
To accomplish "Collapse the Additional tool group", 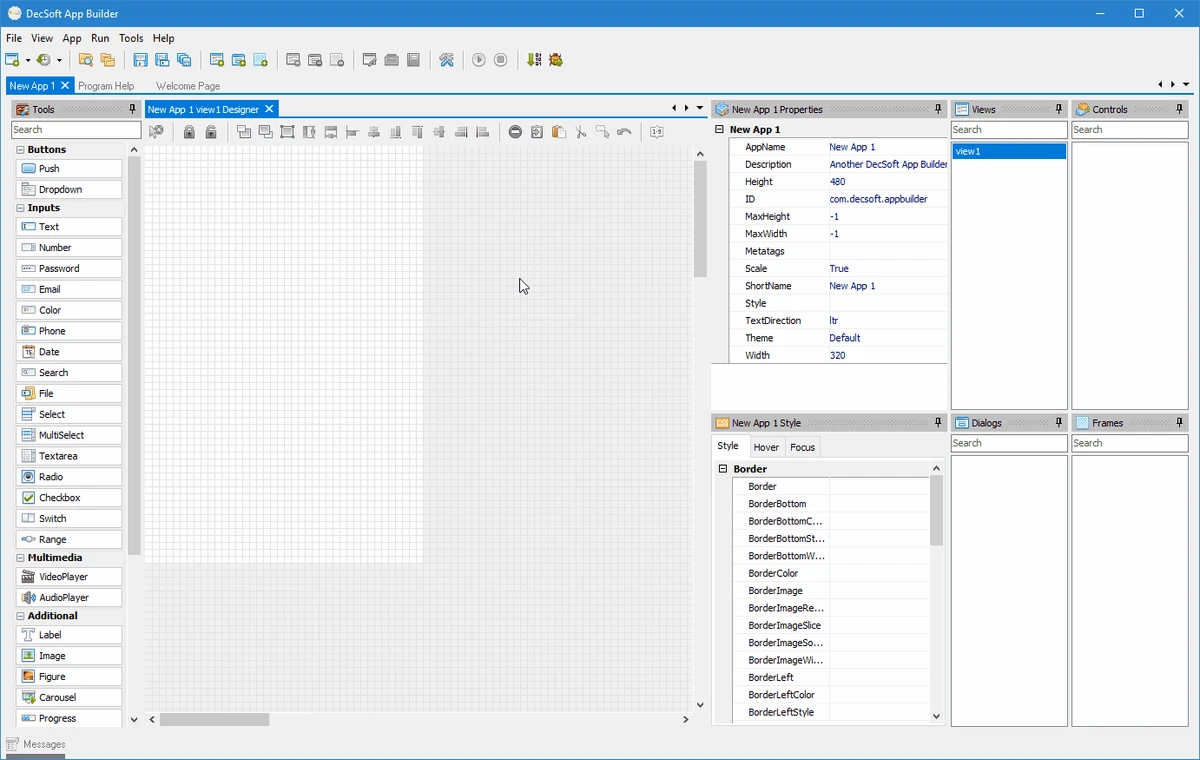I will 20,616.
